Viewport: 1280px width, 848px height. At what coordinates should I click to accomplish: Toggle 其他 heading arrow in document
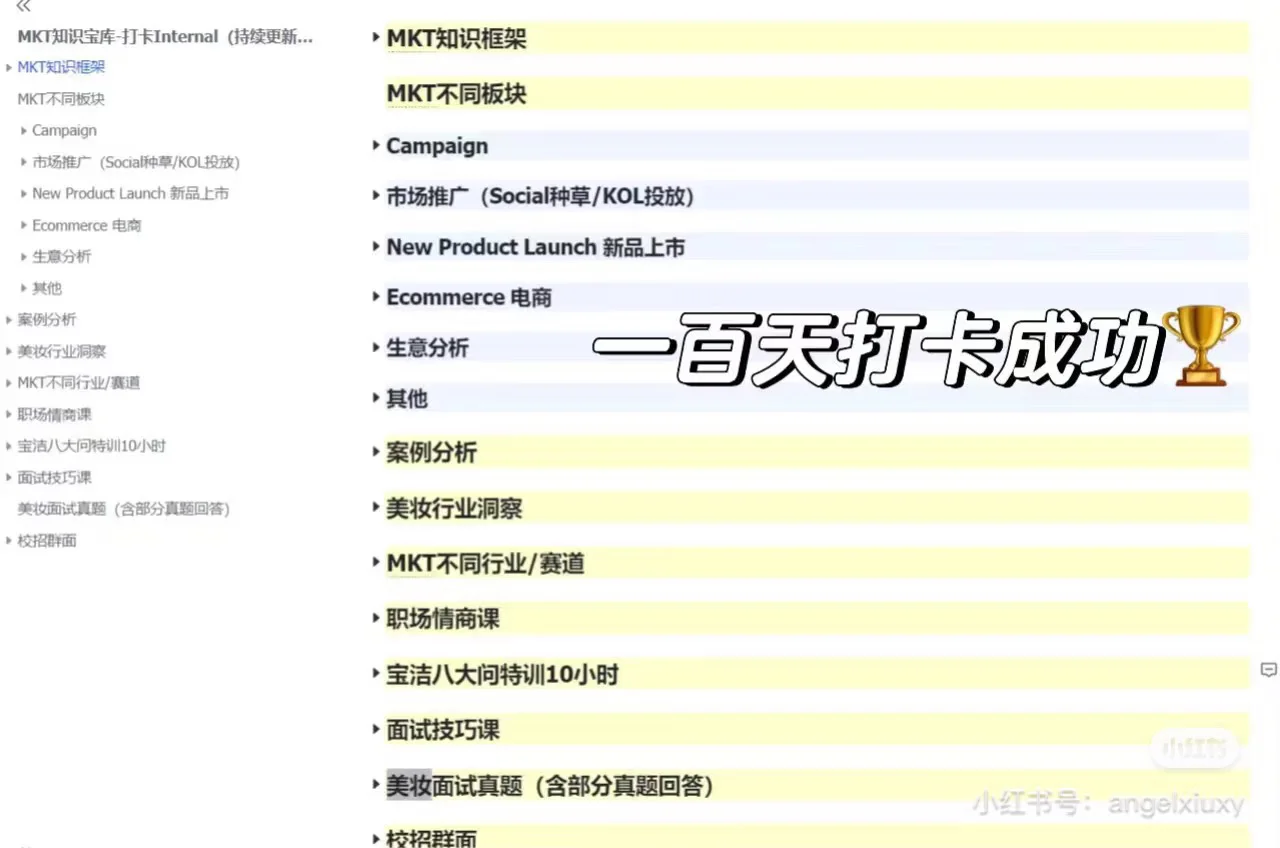376,398
